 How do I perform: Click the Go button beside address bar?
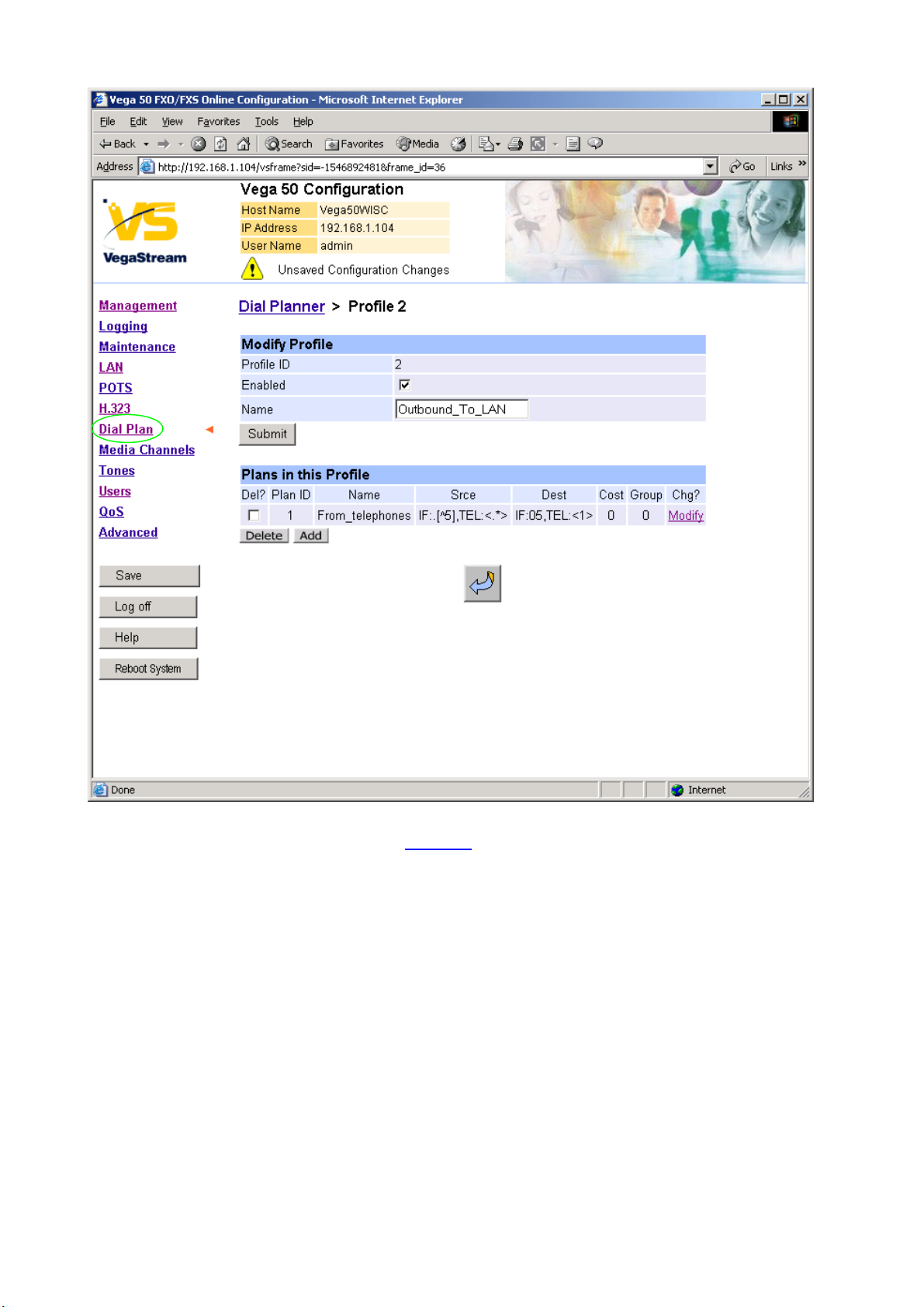742,166
